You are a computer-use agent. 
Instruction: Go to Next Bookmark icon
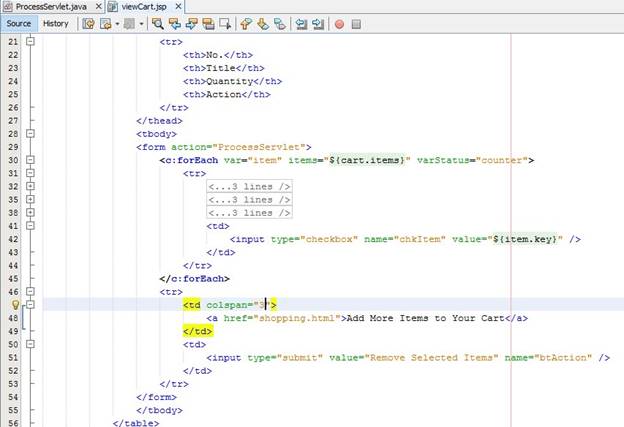point(263,24)
